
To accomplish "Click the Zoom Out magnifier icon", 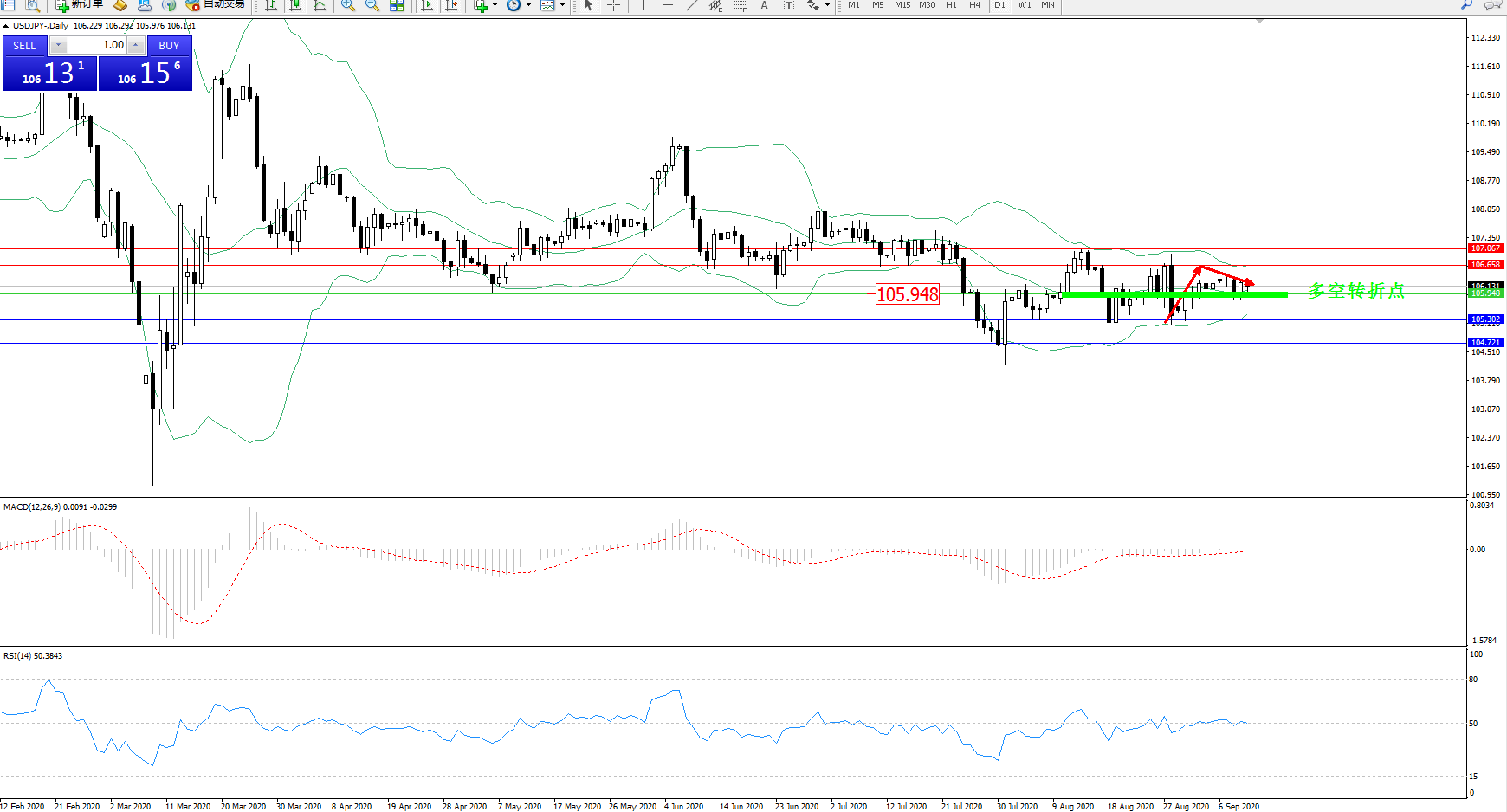I will (372, 5).
